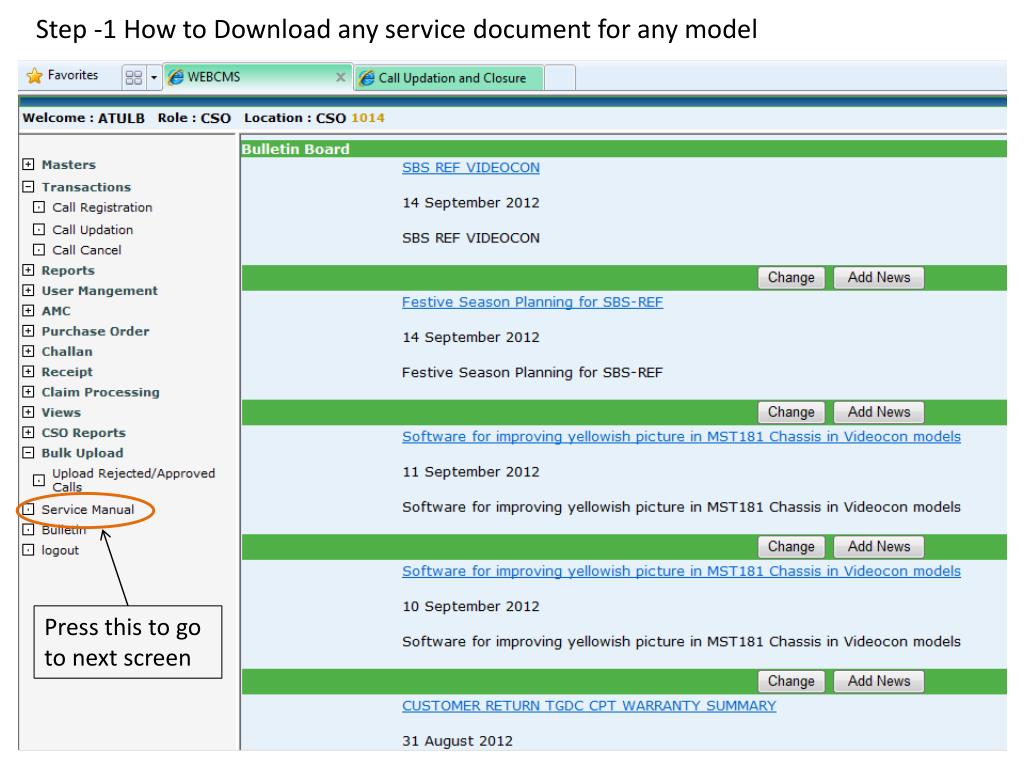The width and height of the screenshot is (1024, 768).
Task: Open the tab list dropdown arrow
Action: [154, 78]
